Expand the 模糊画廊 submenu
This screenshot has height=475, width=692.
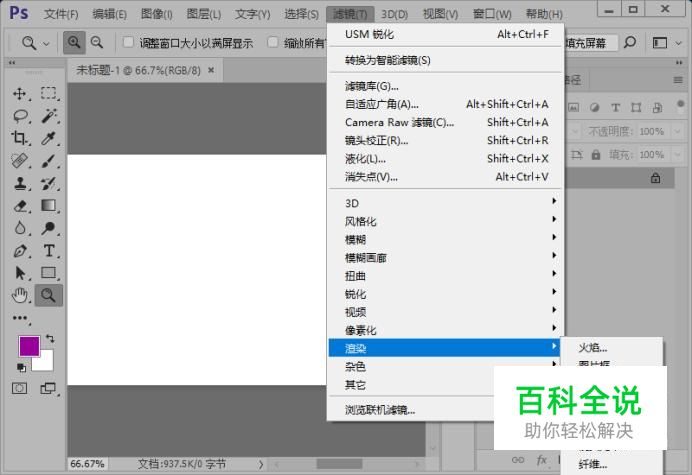[446, 257]
